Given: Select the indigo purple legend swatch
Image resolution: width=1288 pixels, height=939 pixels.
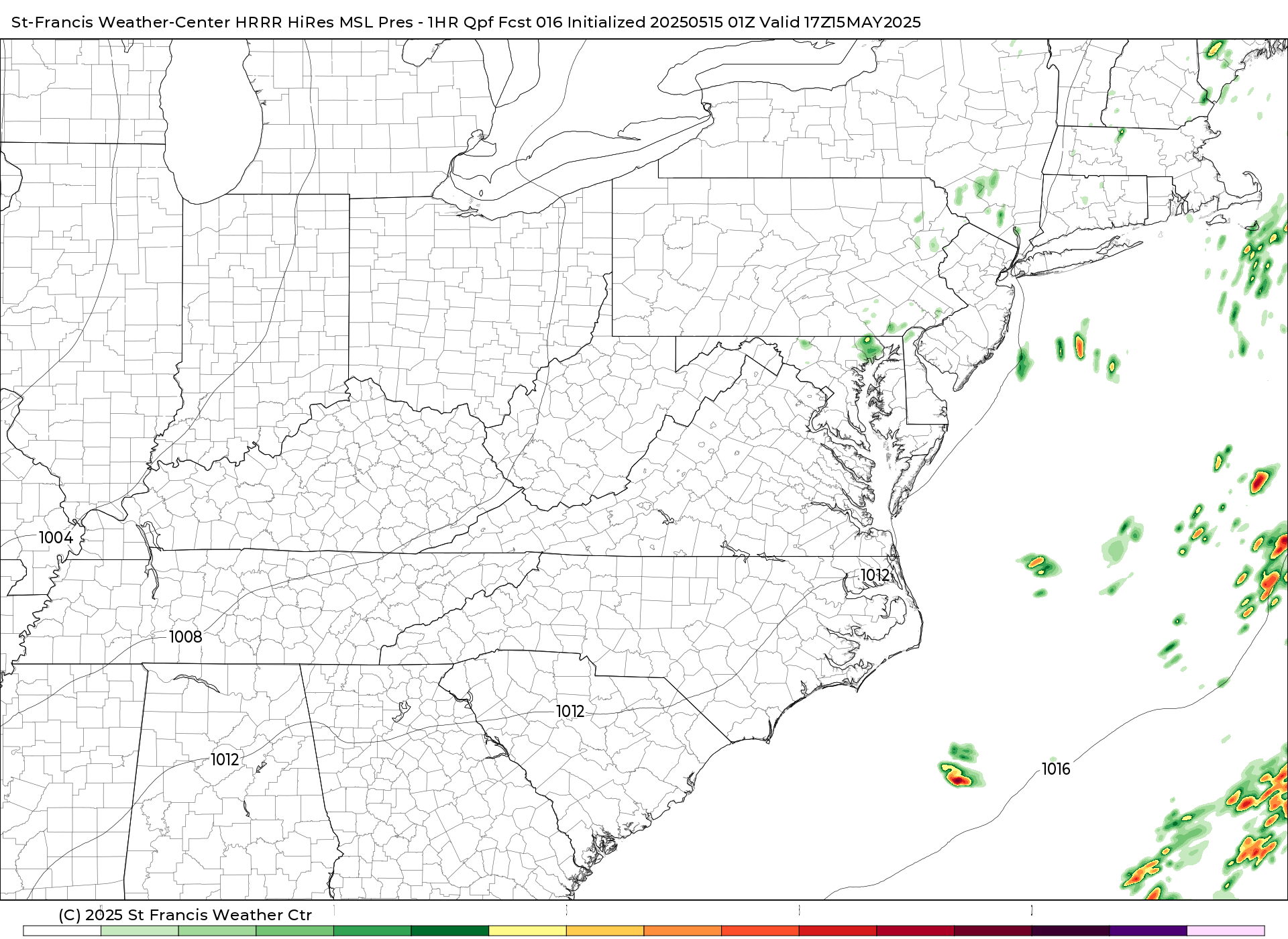Looking at the screenshot, I should click(1148, 931).
